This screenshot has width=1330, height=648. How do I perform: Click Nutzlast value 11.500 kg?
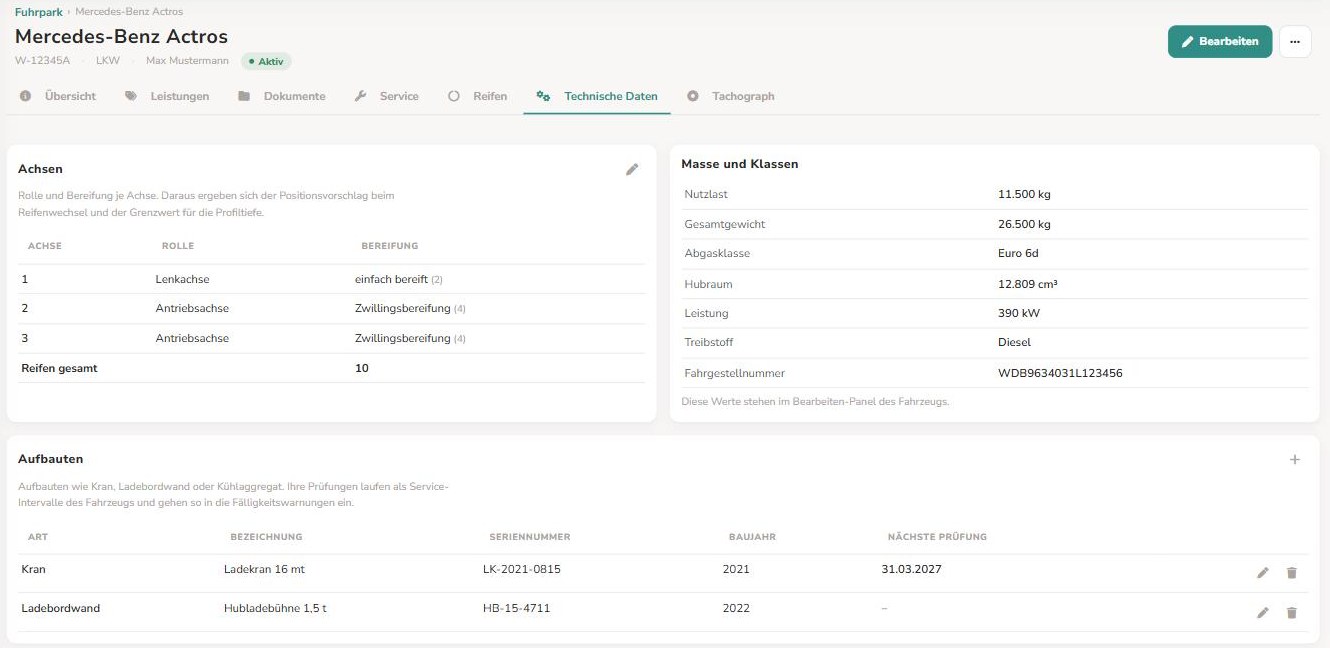[x=1024, y=194]
